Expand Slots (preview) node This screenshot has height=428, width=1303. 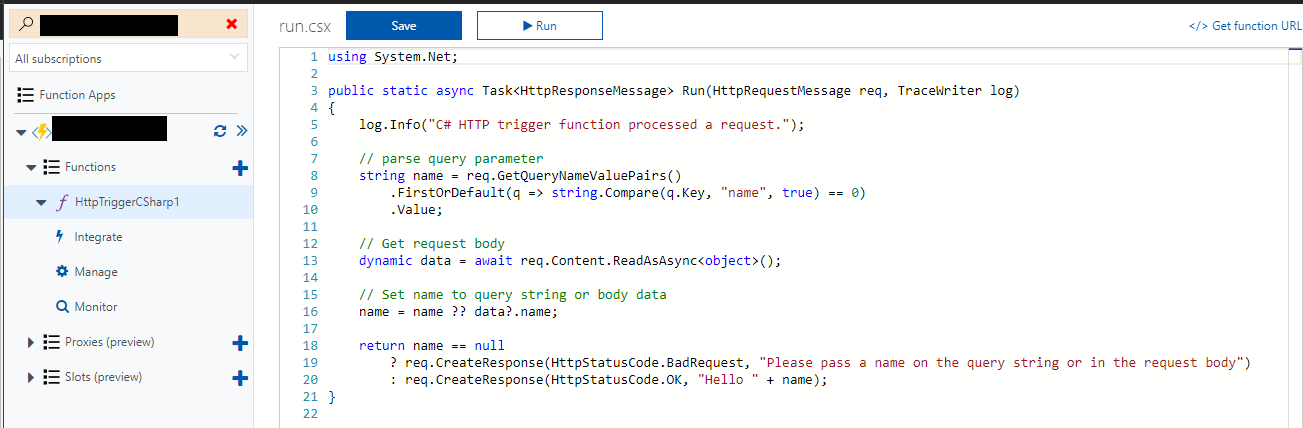(32, 378)
